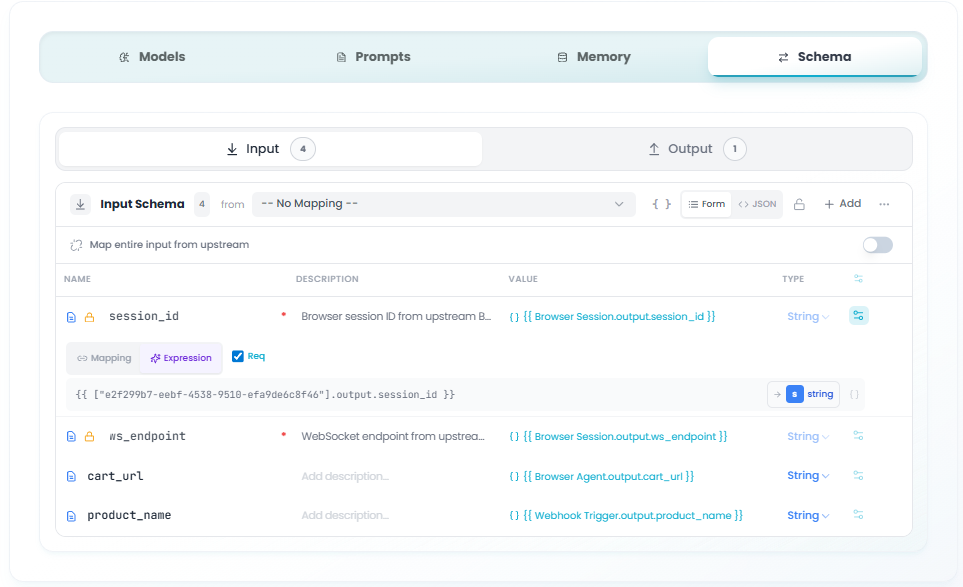
Task: Click the cart_url value expression
Action: click(601, 476)
